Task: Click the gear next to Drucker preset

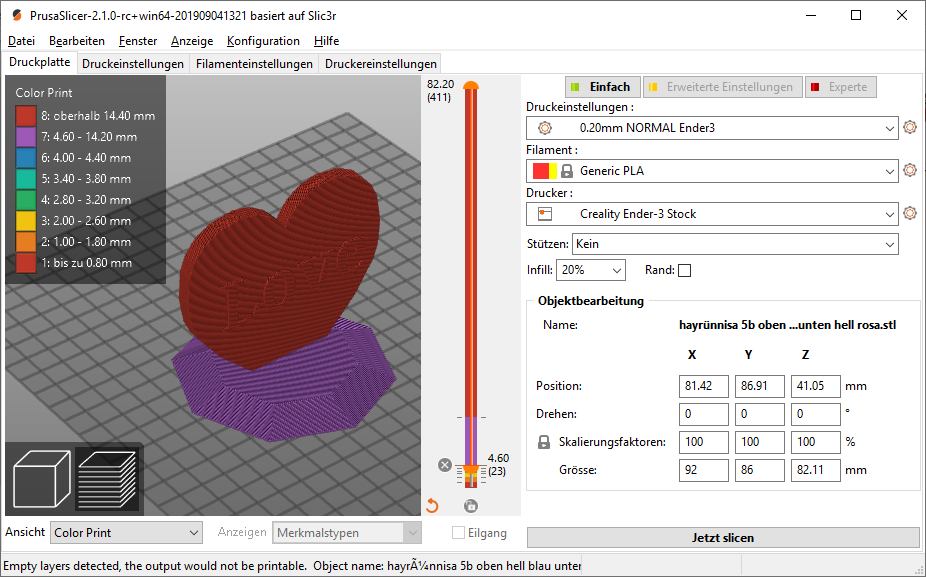Action: [x=910, y=213]
